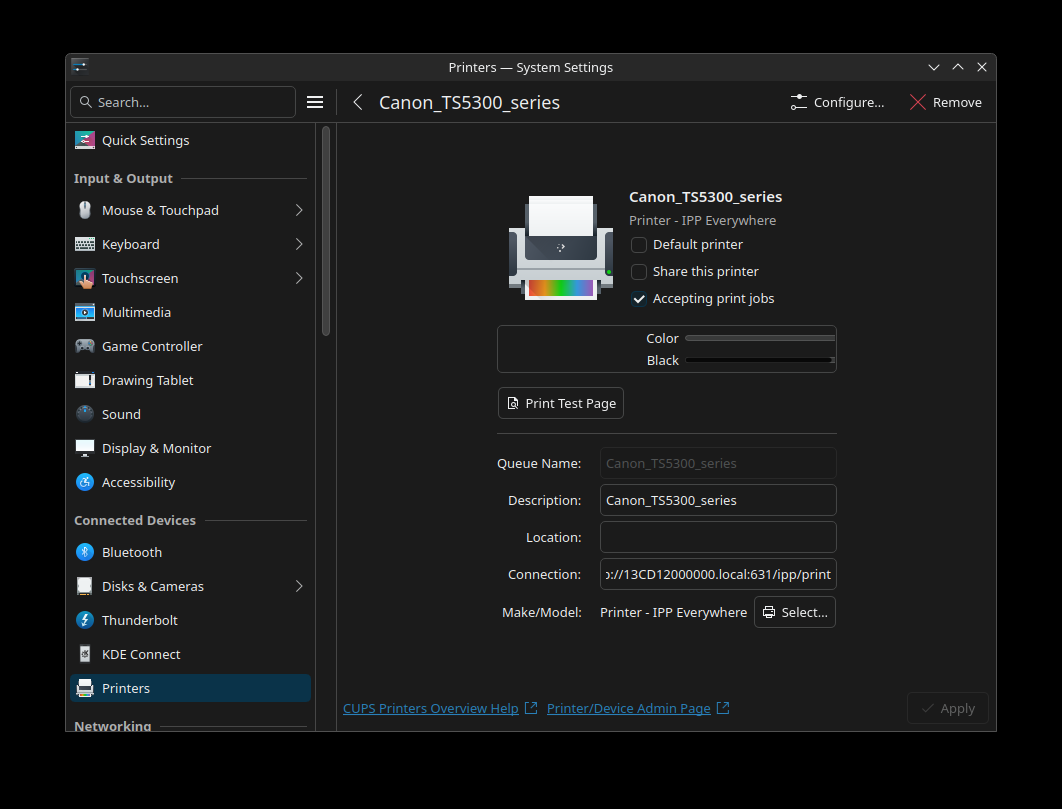Click the search magnifier icon
Screen dimensions: 1062x809
tap(85, 102)
